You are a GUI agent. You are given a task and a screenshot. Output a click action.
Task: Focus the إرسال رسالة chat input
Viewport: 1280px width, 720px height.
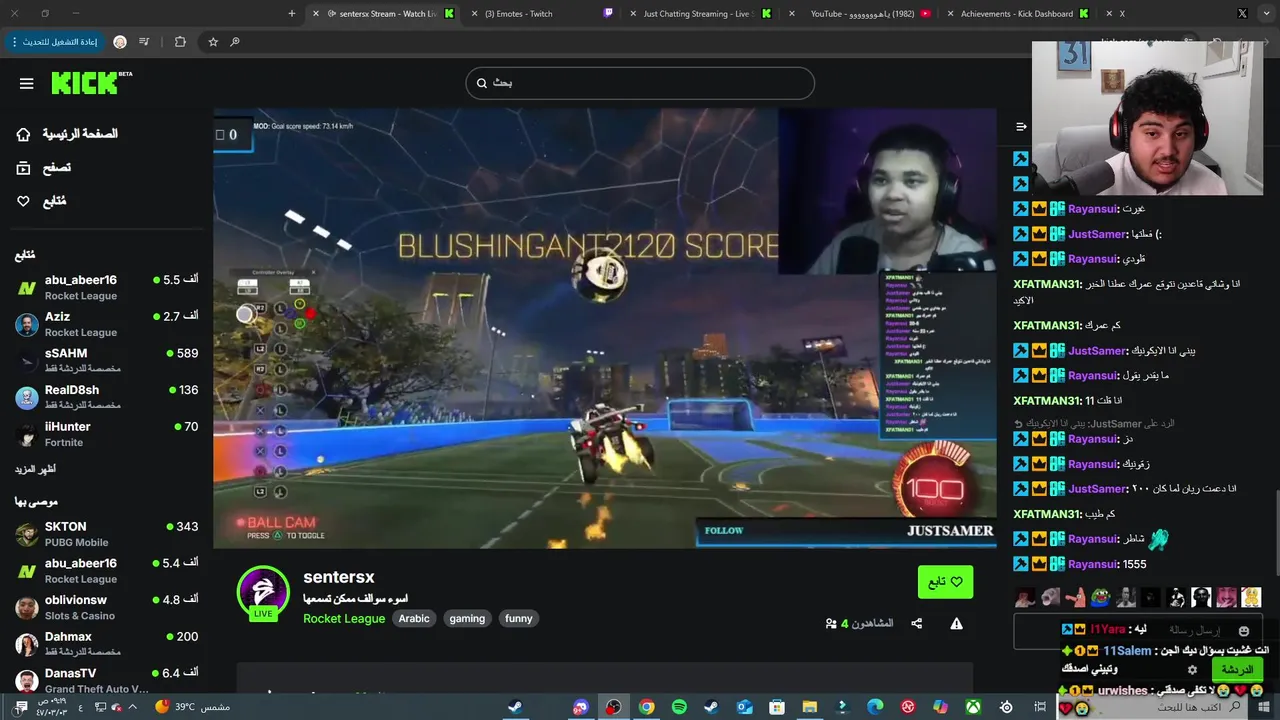click(1138, 631)
